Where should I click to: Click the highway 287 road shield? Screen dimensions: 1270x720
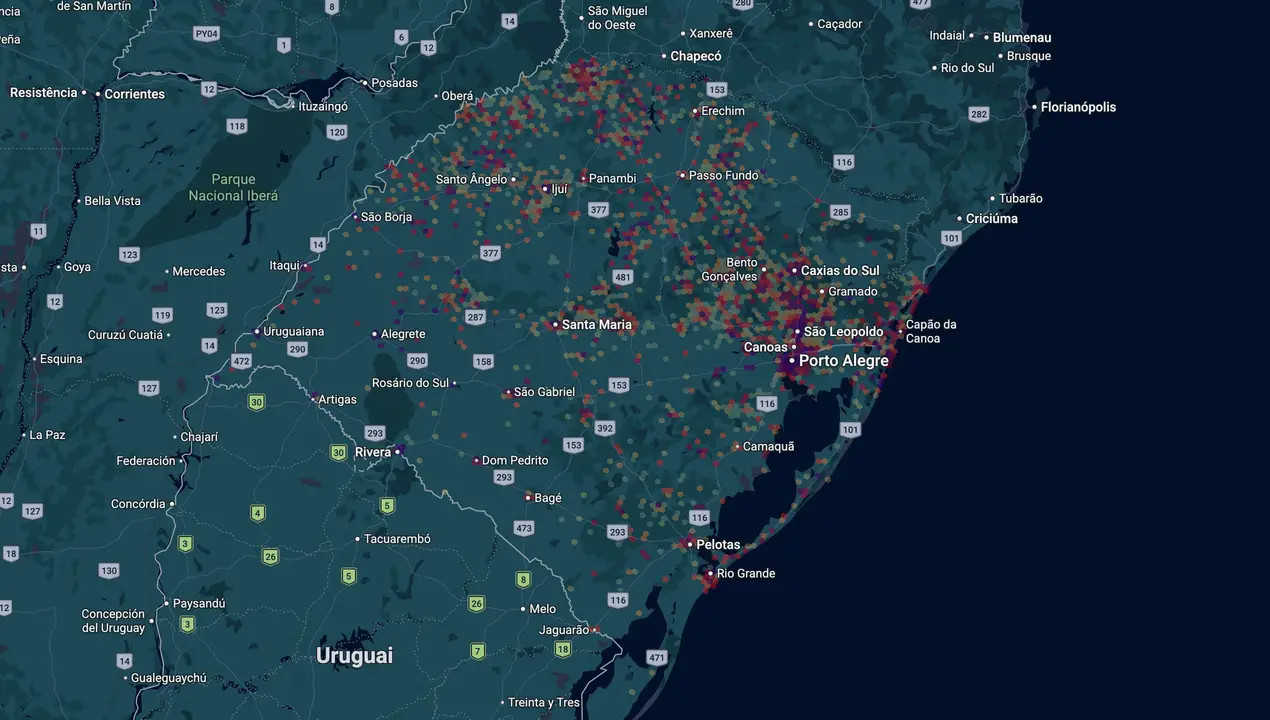(x=475, y=317)
